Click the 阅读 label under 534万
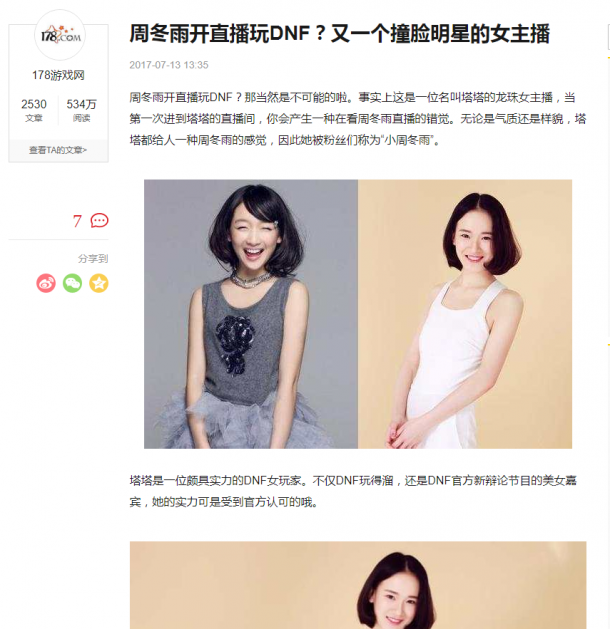Image resolution: width=610 pixels, height=629 pixels. pos(81,118)
